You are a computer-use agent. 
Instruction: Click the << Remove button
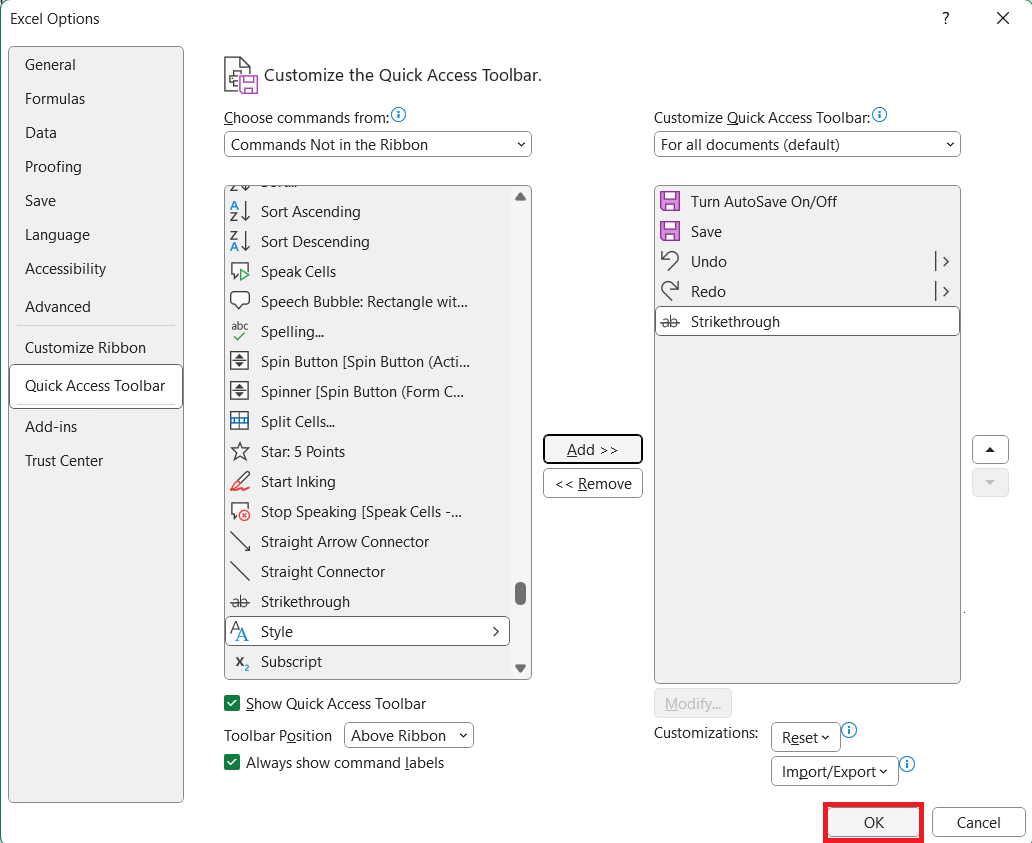point(592,484)
